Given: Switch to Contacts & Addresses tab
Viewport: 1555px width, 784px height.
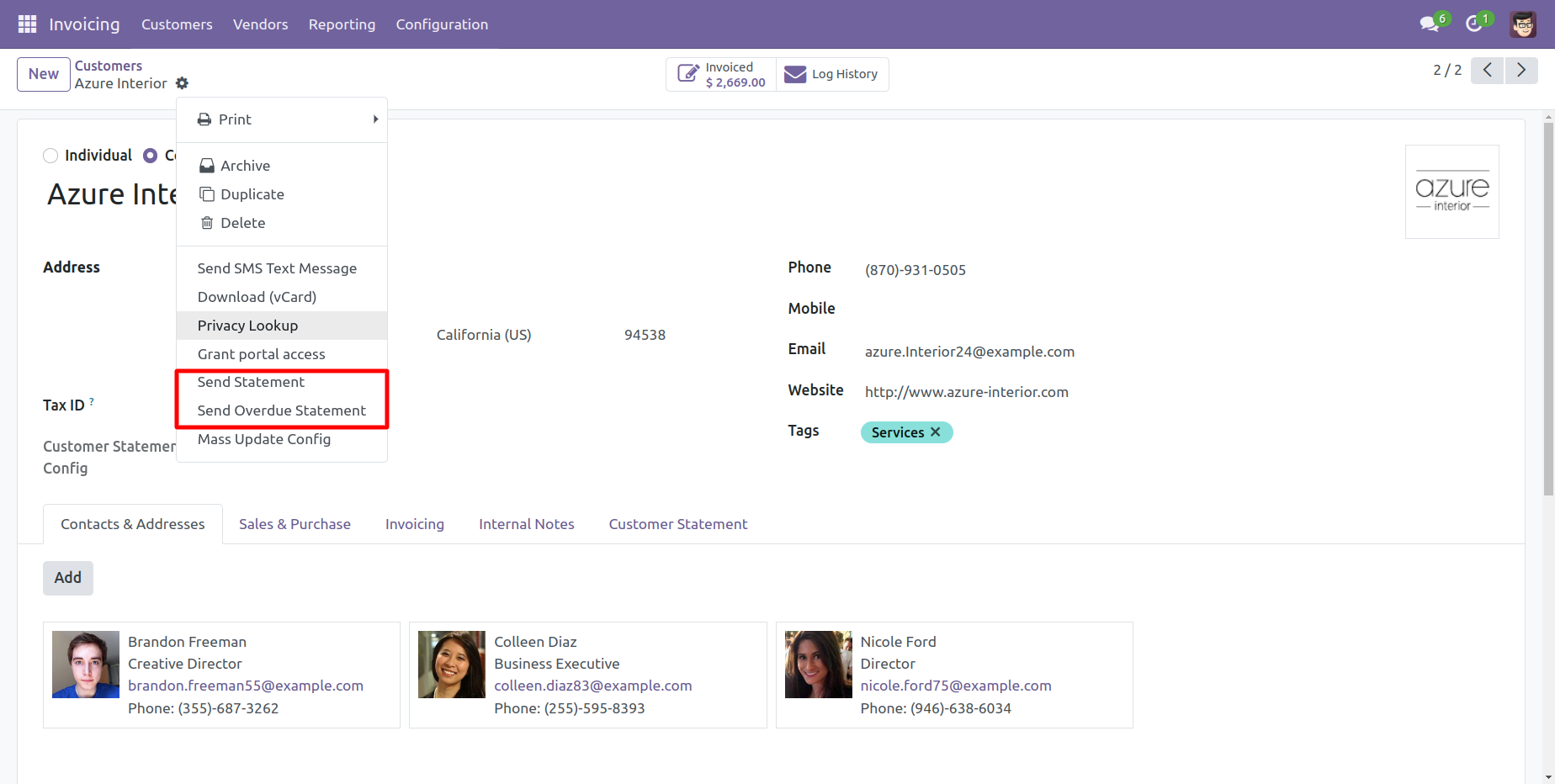Looking at the screenshot, I should [x=133, y=524].
